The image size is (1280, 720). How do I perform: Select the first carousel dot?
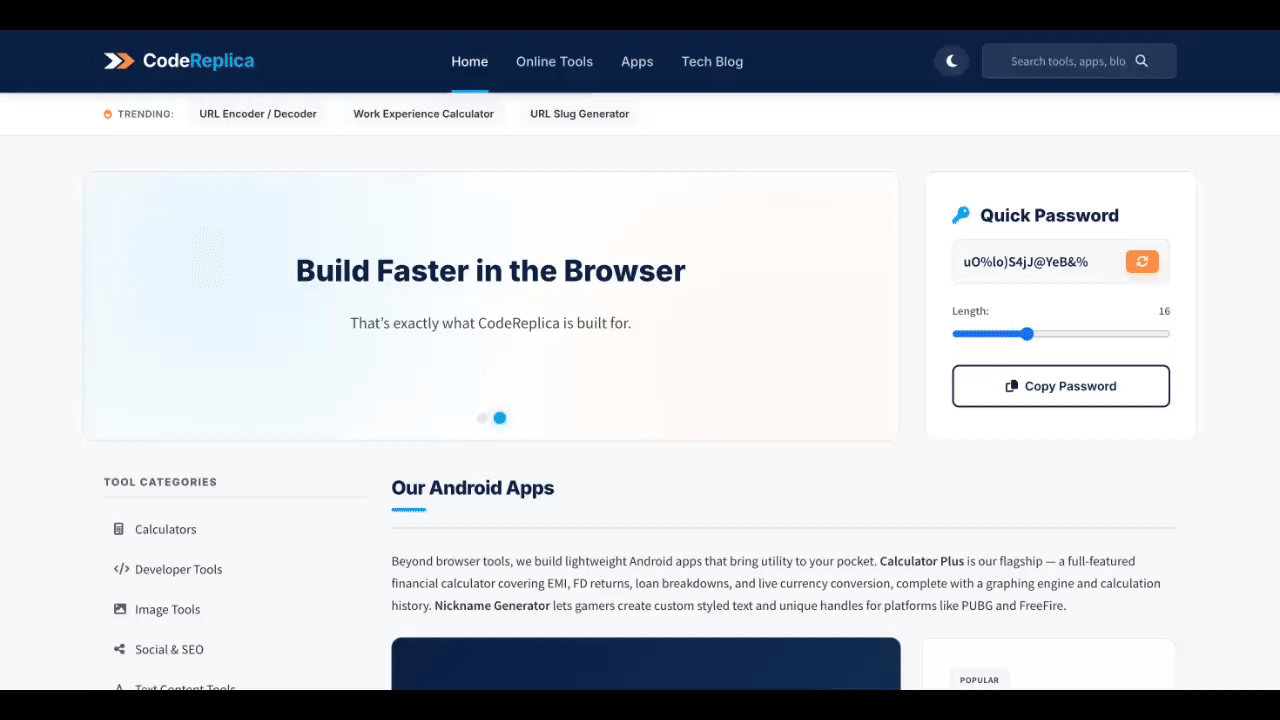483,418
